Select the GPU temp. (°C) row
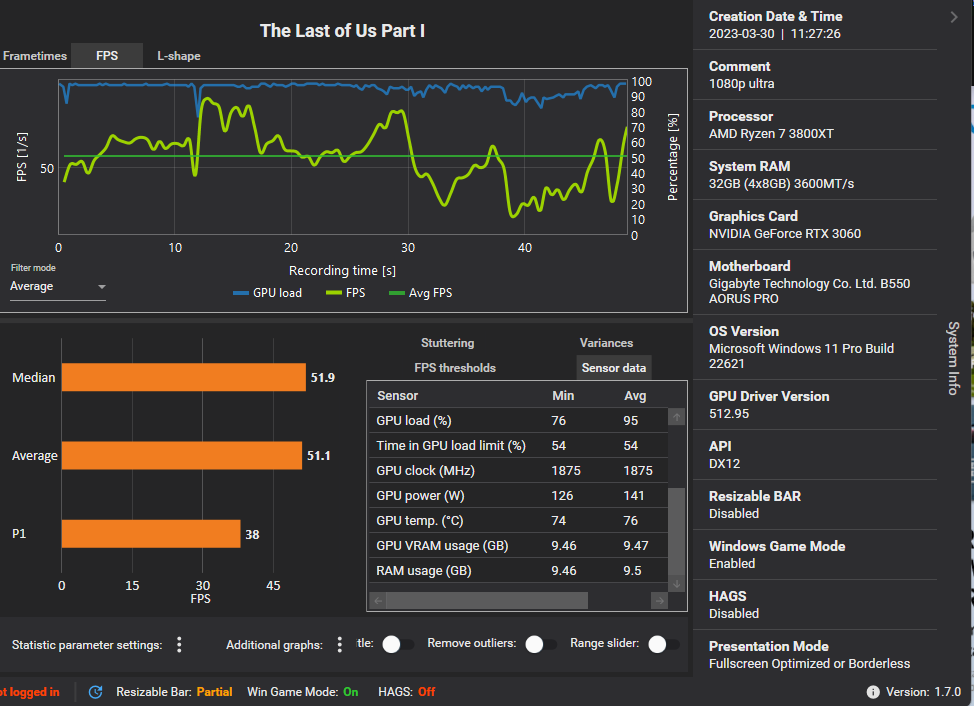Screen dimensions: 974x706 518,520
